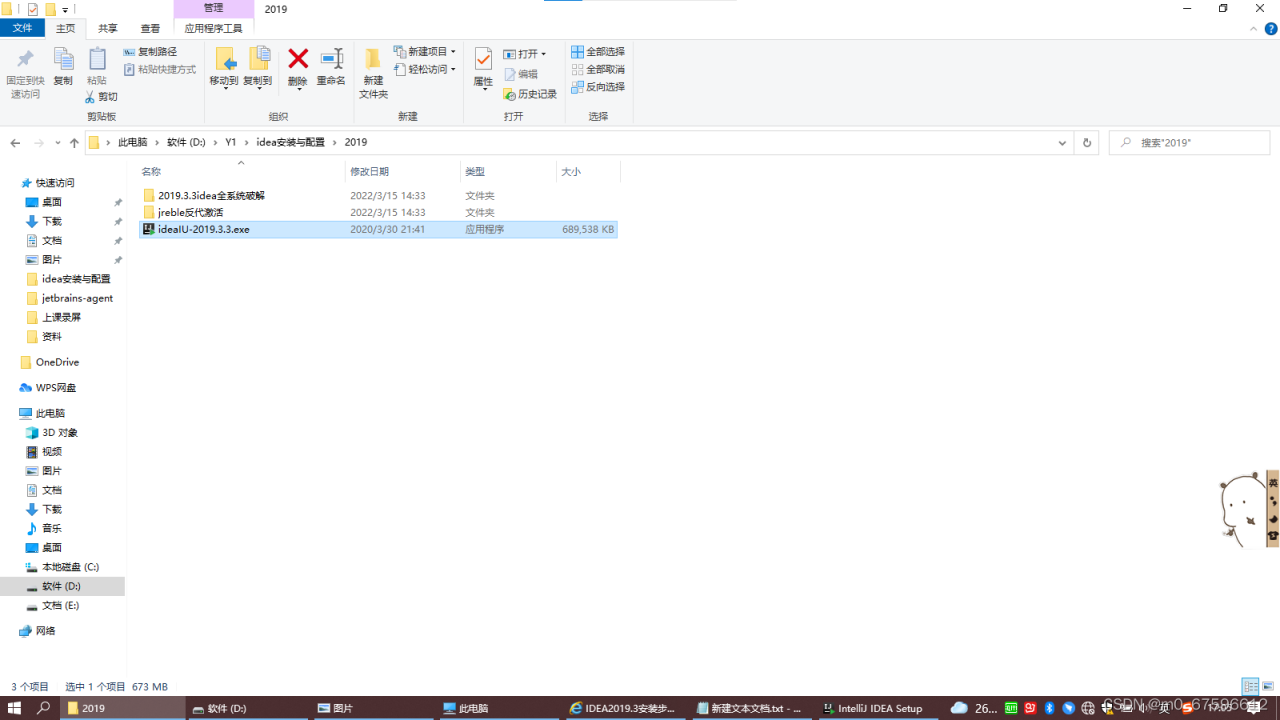Open 3D 对象 in the navigation pane
Image resolution: width=1280 pixels, height=720 pixels.
pyautogui.click(x=59, y=433)
